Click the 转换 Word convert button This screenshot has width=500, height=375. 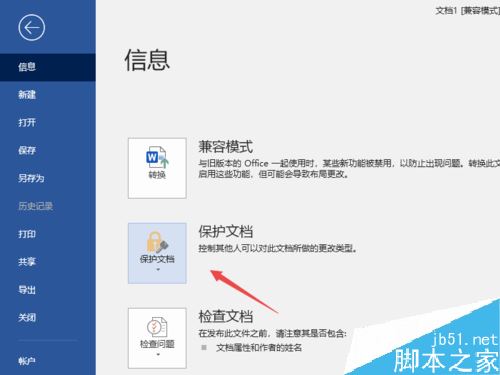click(x=157, y=168)
